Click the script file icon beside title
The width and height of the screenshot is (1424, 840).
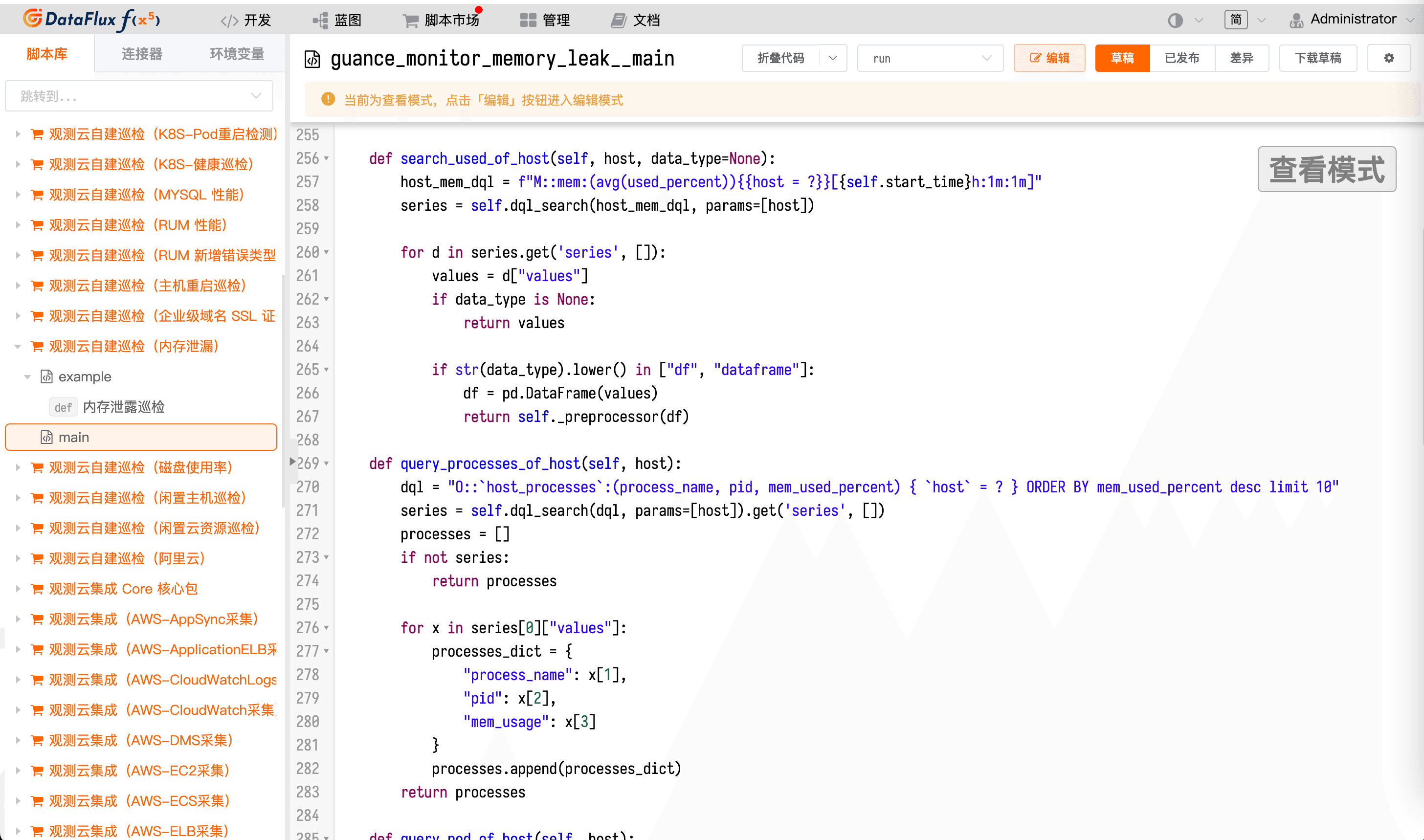click(x=312, y=59)
